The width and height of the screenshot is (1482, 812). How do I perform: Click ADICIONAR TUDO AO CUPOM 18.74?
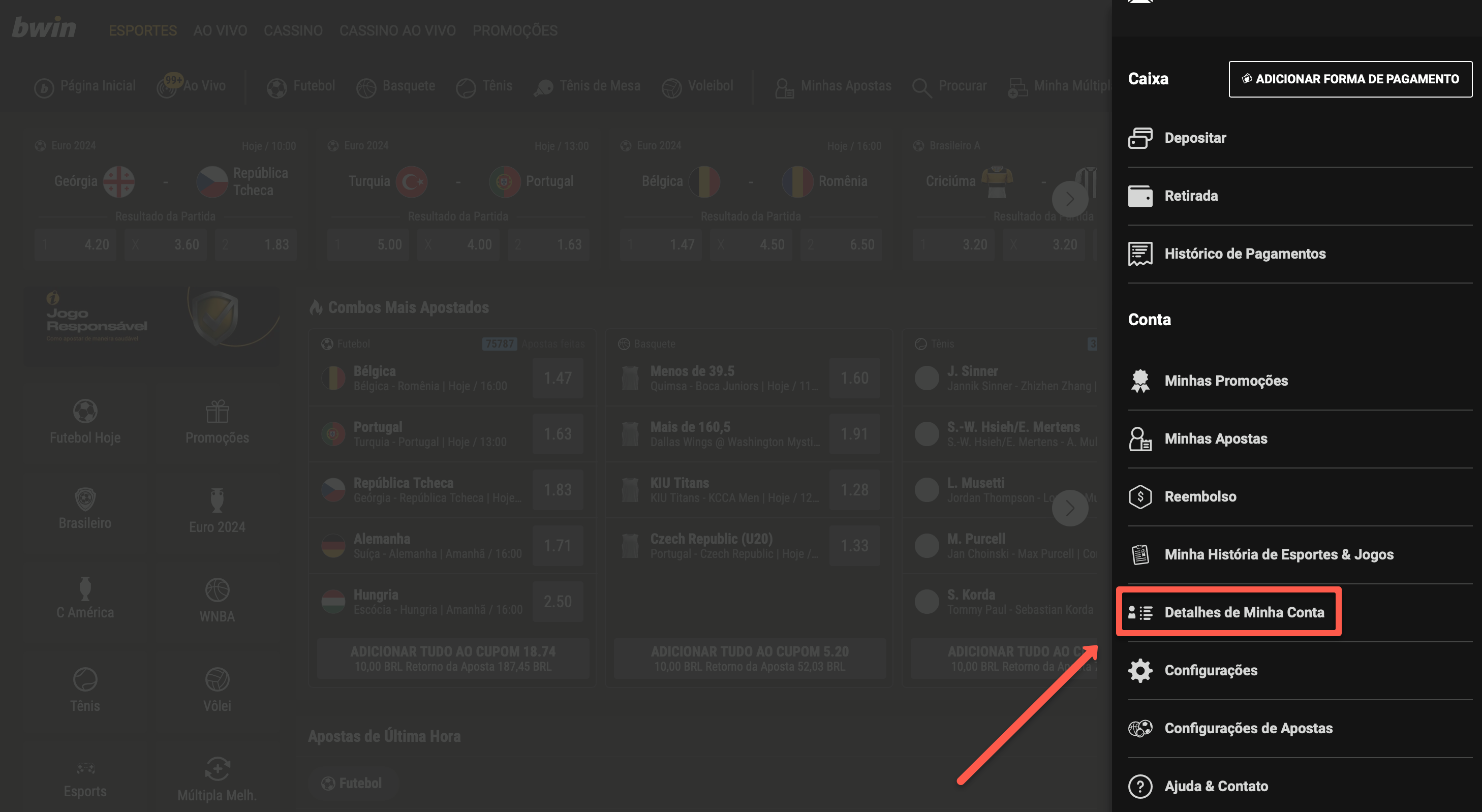(x=453, y=658)
